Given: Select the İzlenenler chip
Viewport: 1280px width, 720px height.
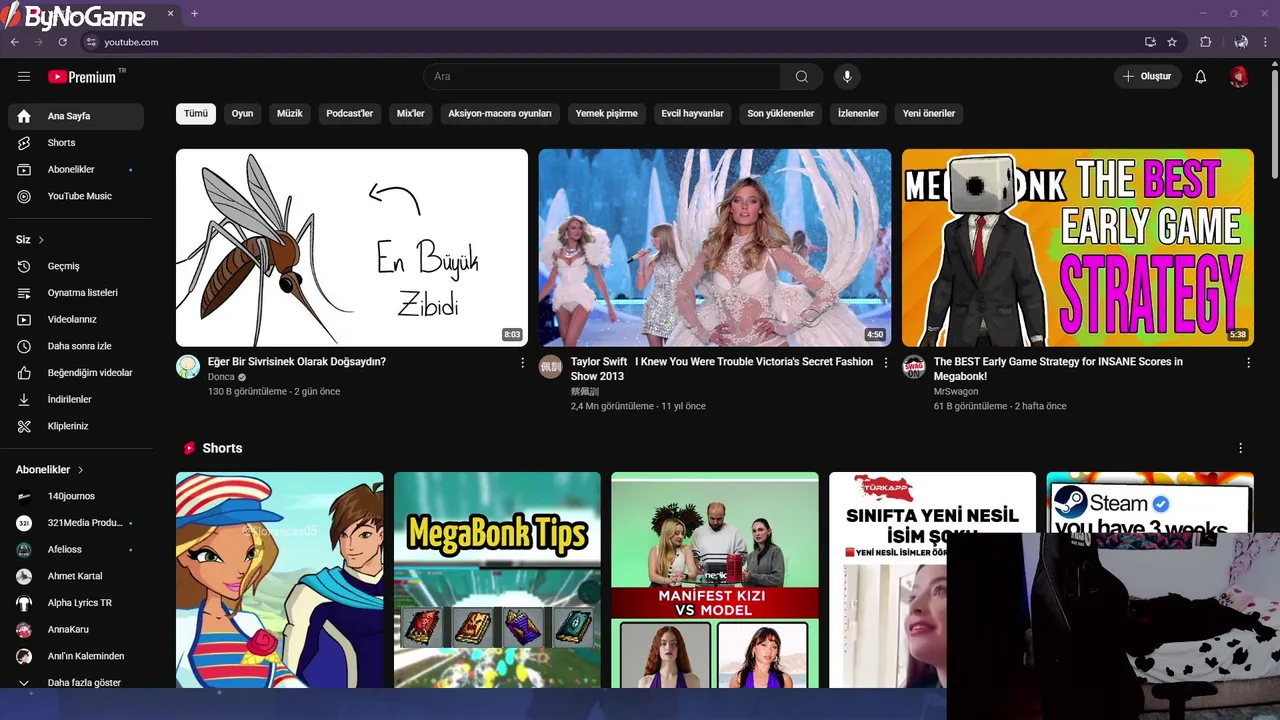Looking at the screenshot, I should [858, 114].
